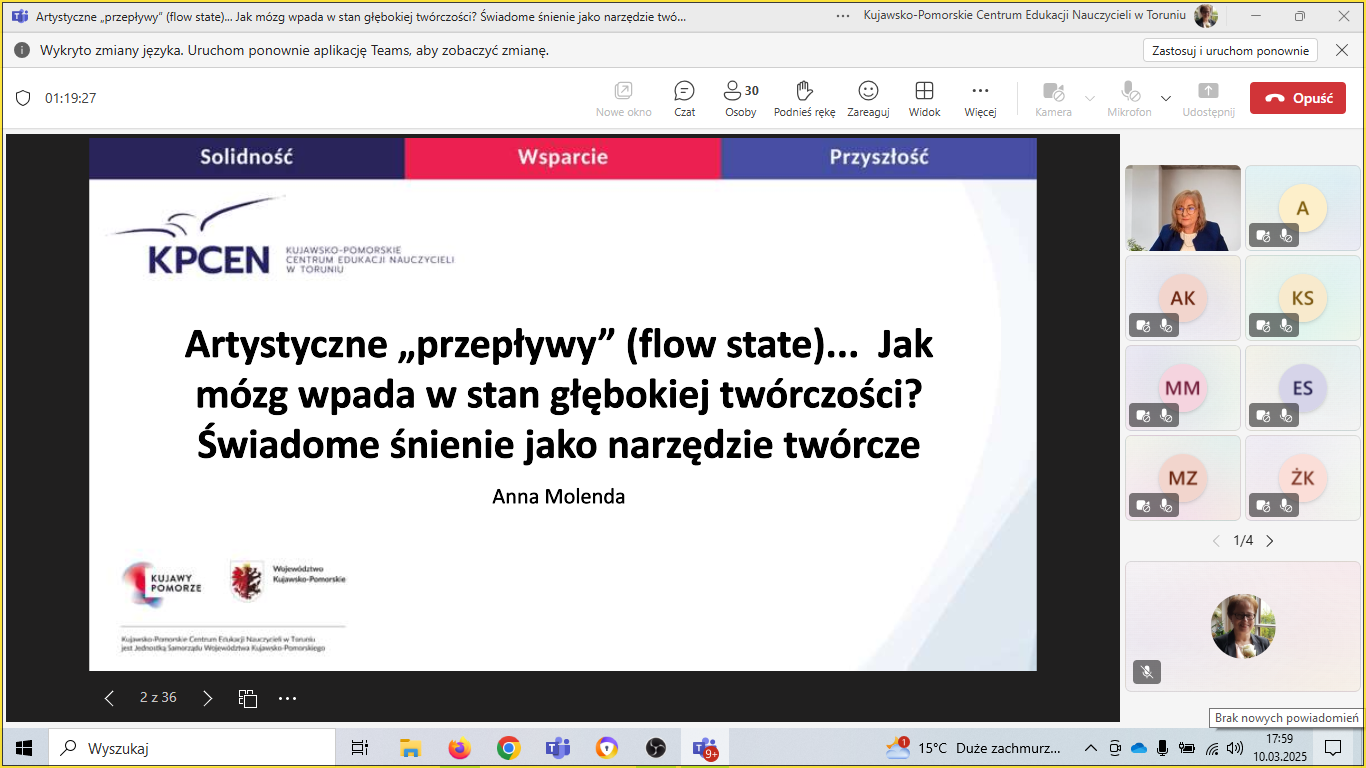
Task: Launch Firefox from taskbar
Action: tap(459, 747)
